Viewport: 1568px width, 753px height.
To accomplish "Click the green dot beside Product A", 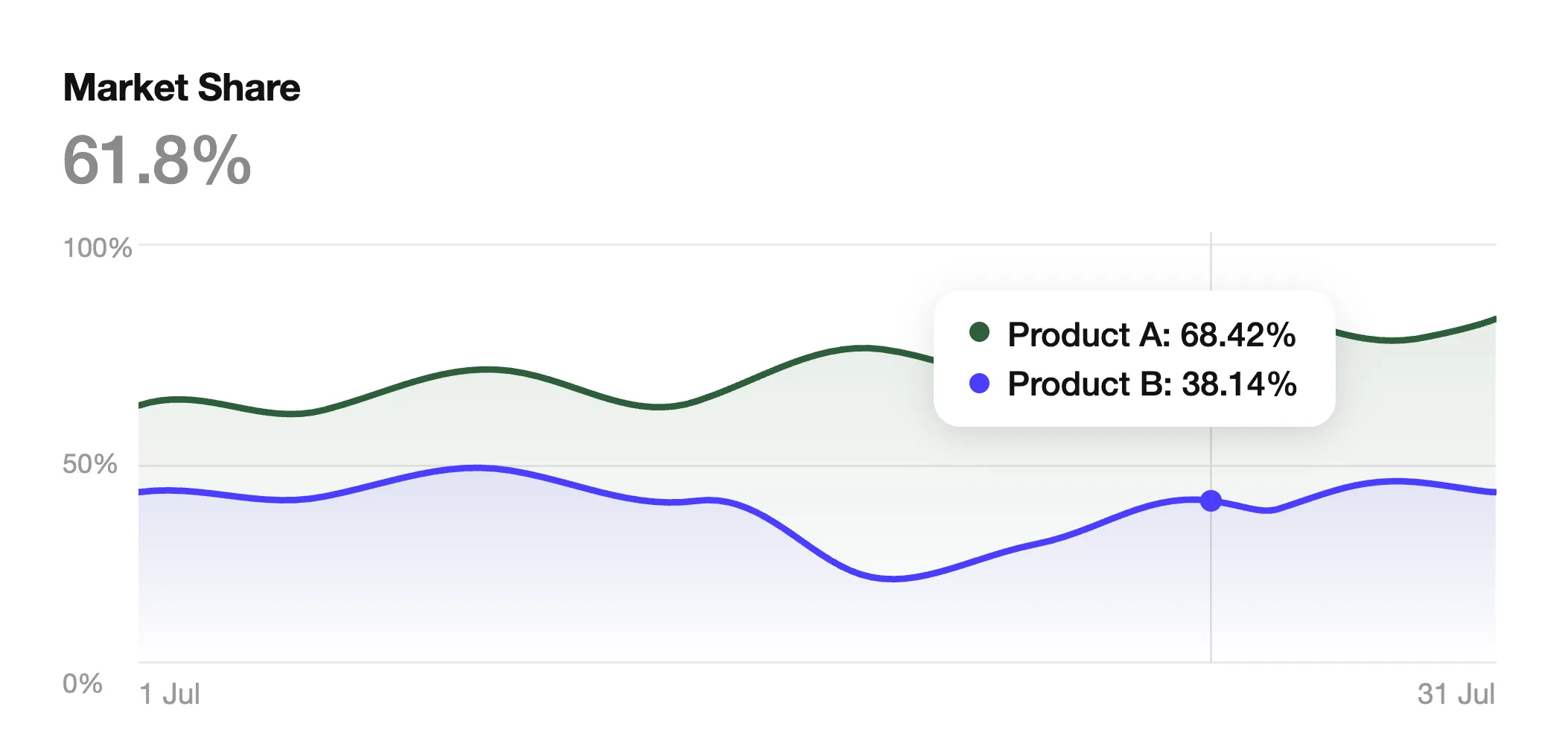I will click(979, 332).
